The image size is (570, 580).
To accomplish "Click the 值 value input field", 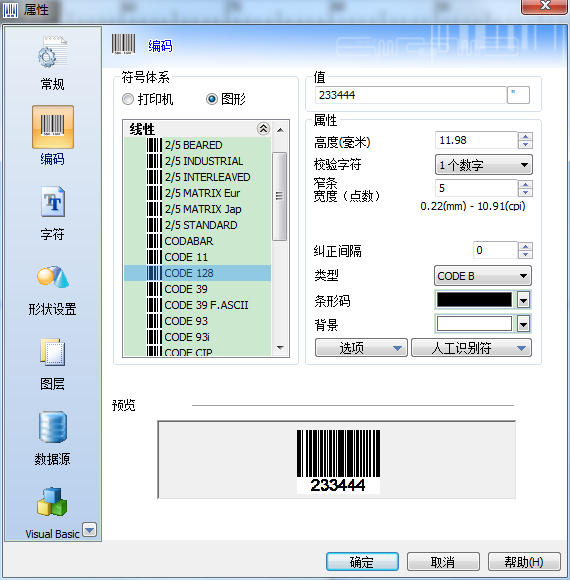I will click(411, 95).
